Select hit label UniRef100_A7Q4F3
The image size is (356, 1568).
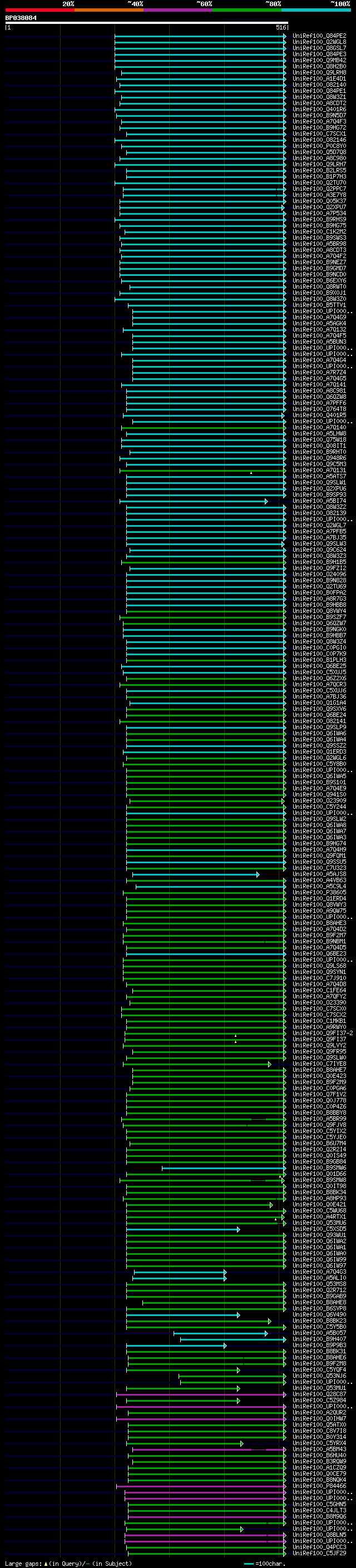319,122
